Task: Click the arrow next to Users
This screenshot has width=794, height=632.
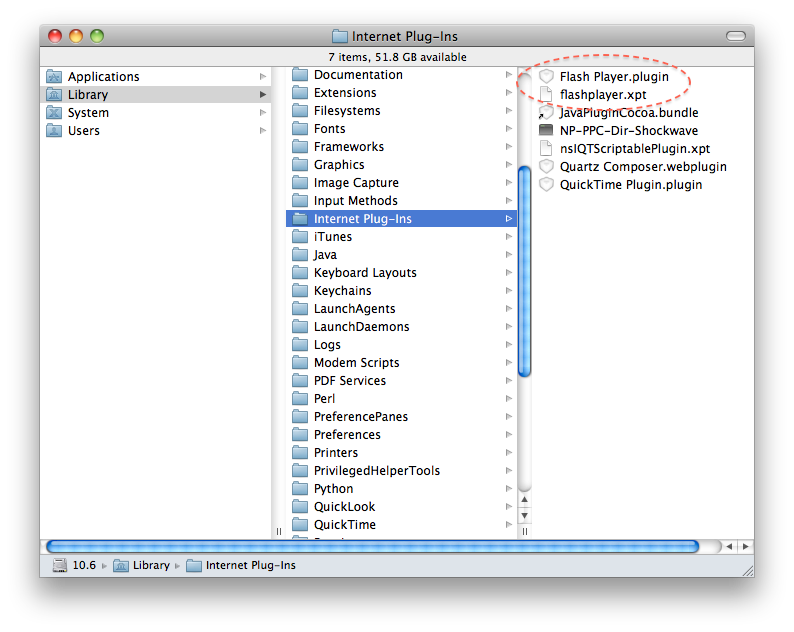Action: [x=263, y=131]
